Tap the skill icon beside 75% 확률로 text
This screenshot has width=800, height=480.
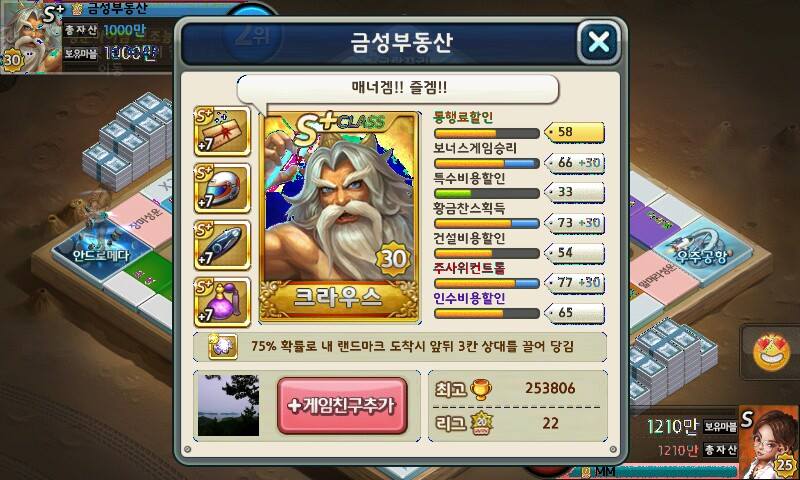pyautogui.click(x=223, y=347)
